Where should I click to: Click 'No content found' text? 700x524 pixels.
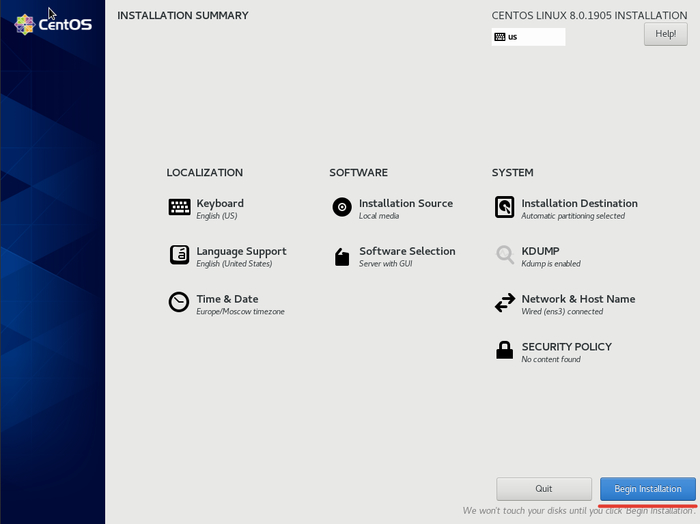(x=551, y=359)
